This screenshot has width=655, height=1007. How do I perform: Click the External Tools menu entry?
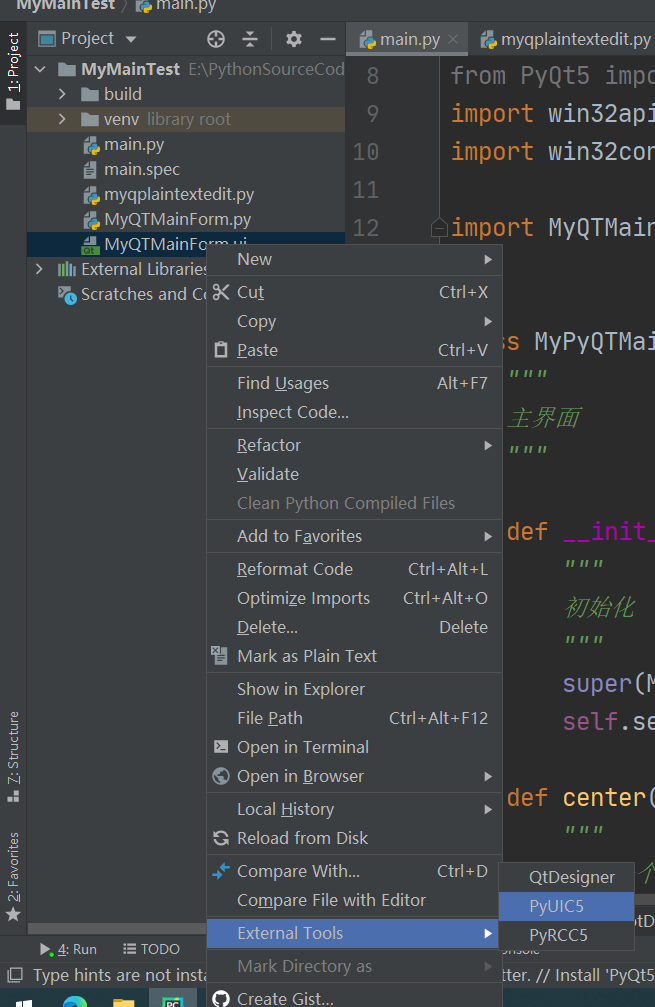pyautogui.click(x=354, y=933)
